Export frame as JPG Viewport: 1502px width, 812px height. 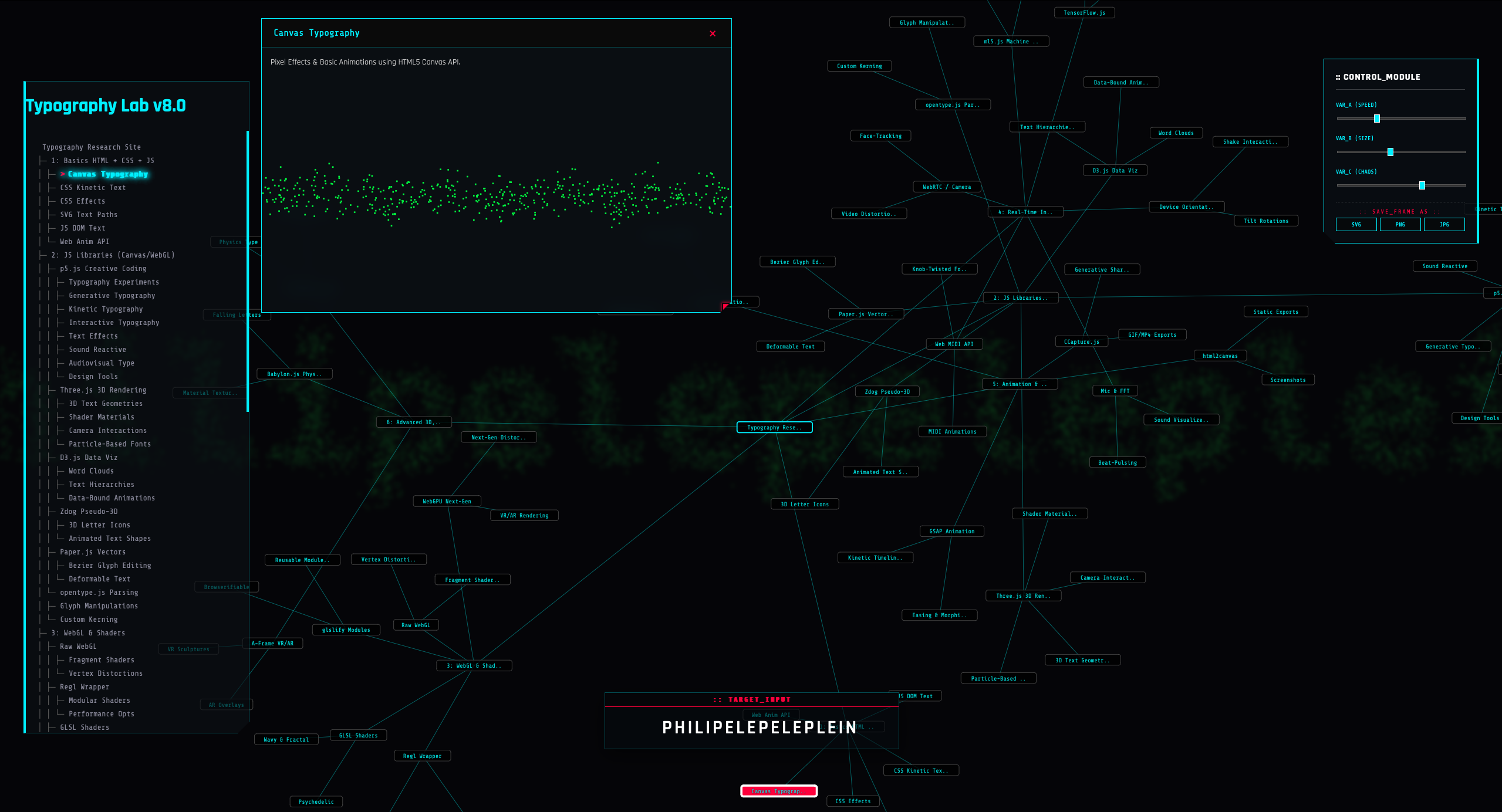coord(1444,225)
